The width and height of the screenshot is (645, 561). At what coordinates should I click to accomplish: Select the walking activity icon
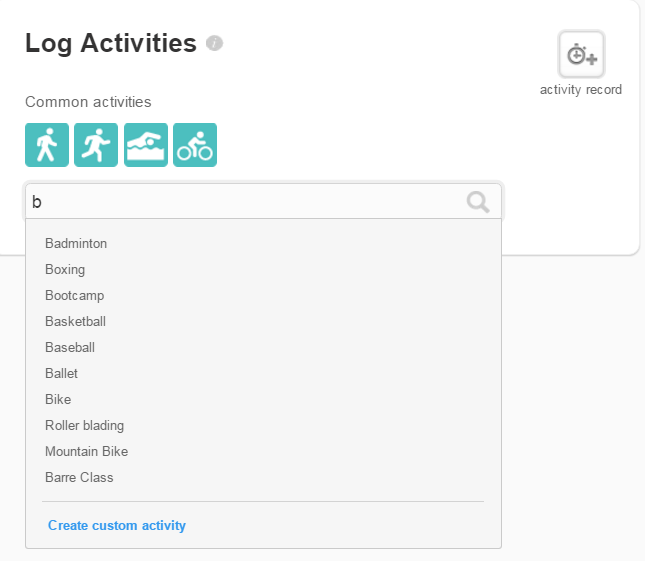point(47,145)
